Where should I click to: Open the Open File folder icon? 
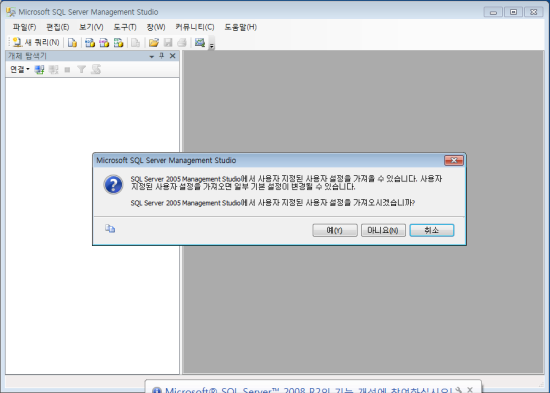coord(154,43)
